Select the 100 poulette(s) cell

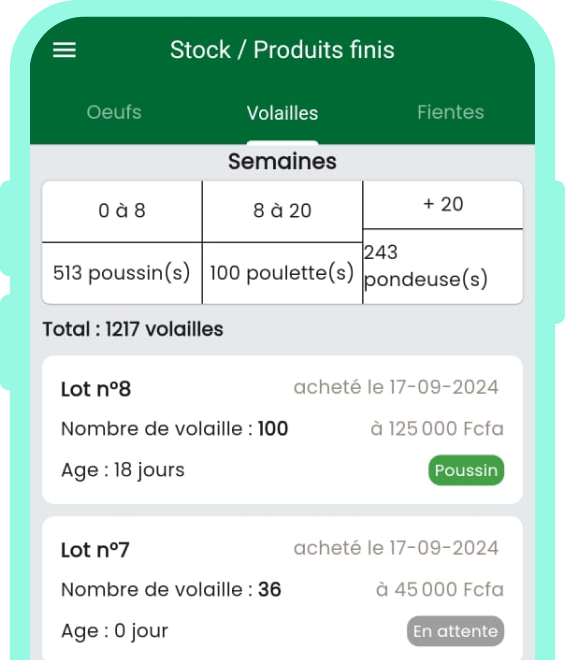[282, 273]
